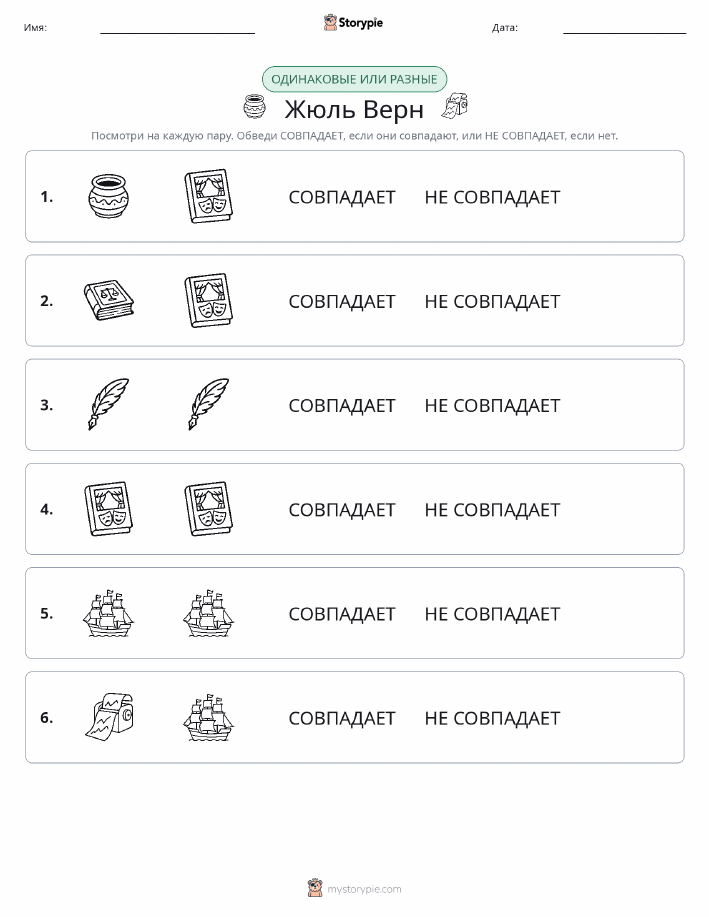The width and height of the screenshot is (709, 917).
Task: Choose СОВПАДАЕТ for pair 3
Action: pyautogui.click(x=342, y=405)
